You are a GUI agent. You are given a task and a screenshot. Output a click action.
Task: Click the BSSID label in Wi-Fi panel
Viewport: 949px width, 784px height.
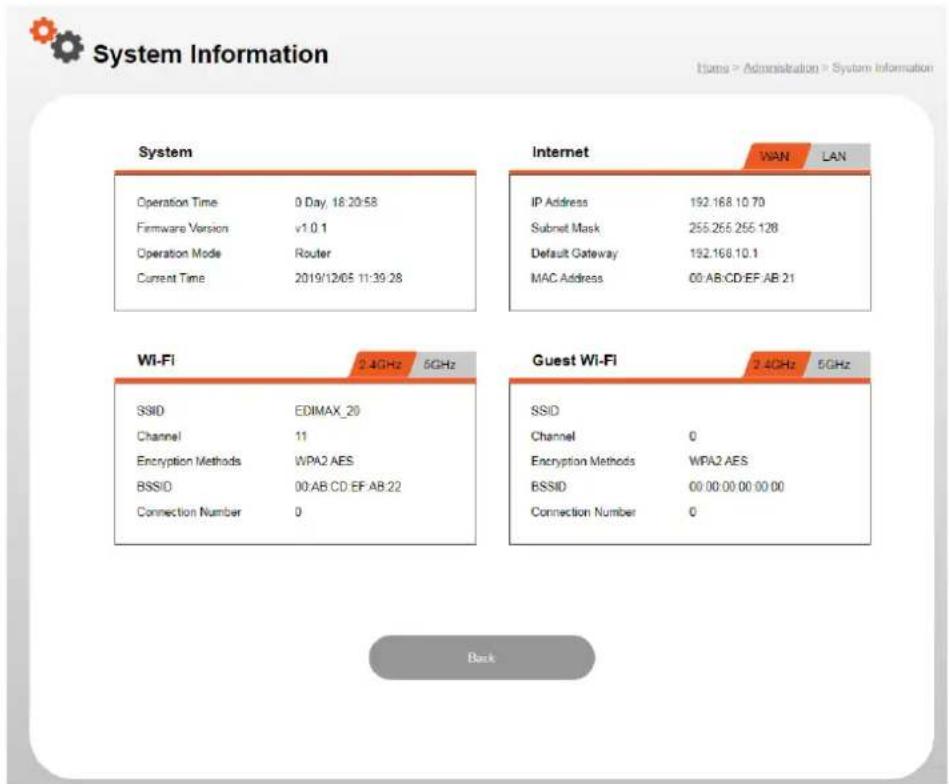click(x=154, y=487)
